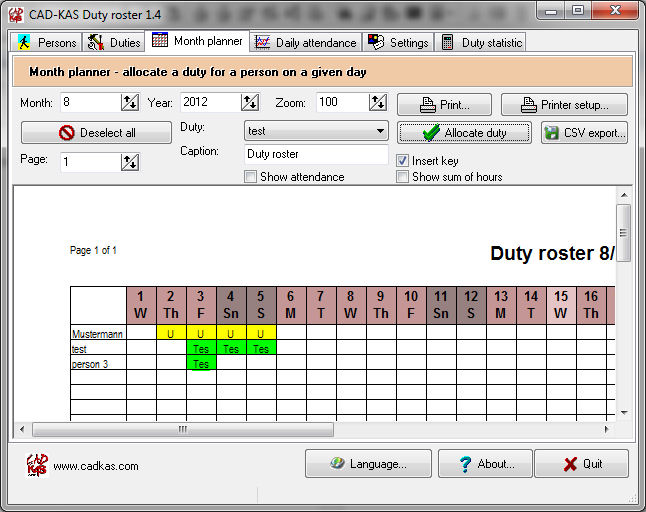The height and width of the screenshot is (512, 646).
Task: Uncheck the Insert key checkbox
Action: tap(403, 161)
